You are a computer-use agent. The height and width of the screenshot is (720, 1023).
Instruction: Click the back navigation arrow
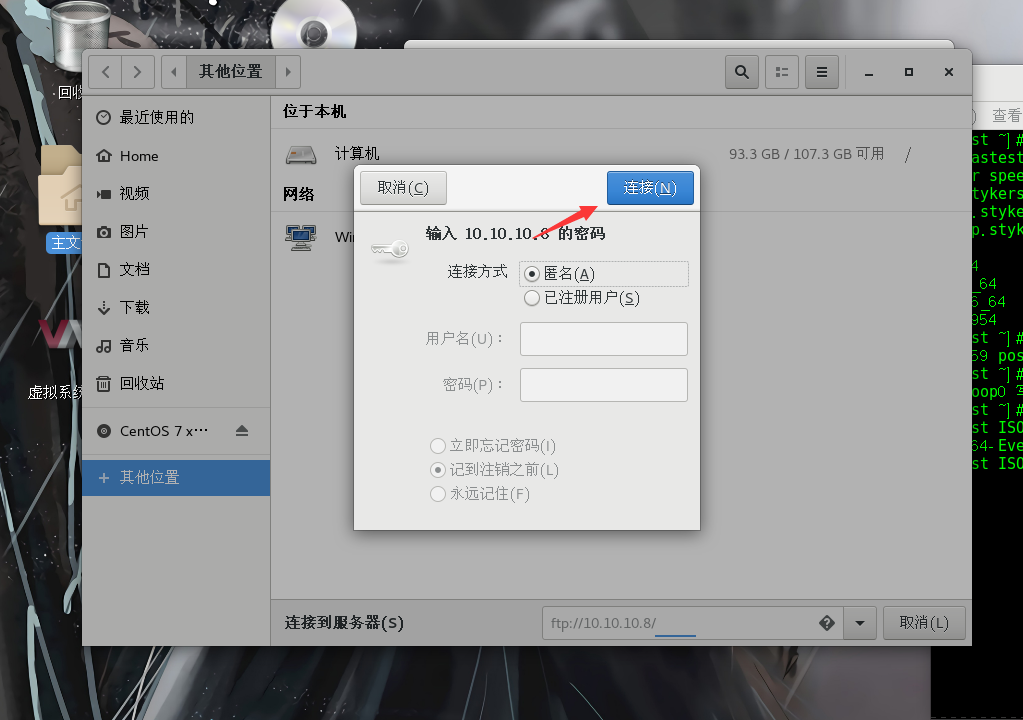coord(105,72)
